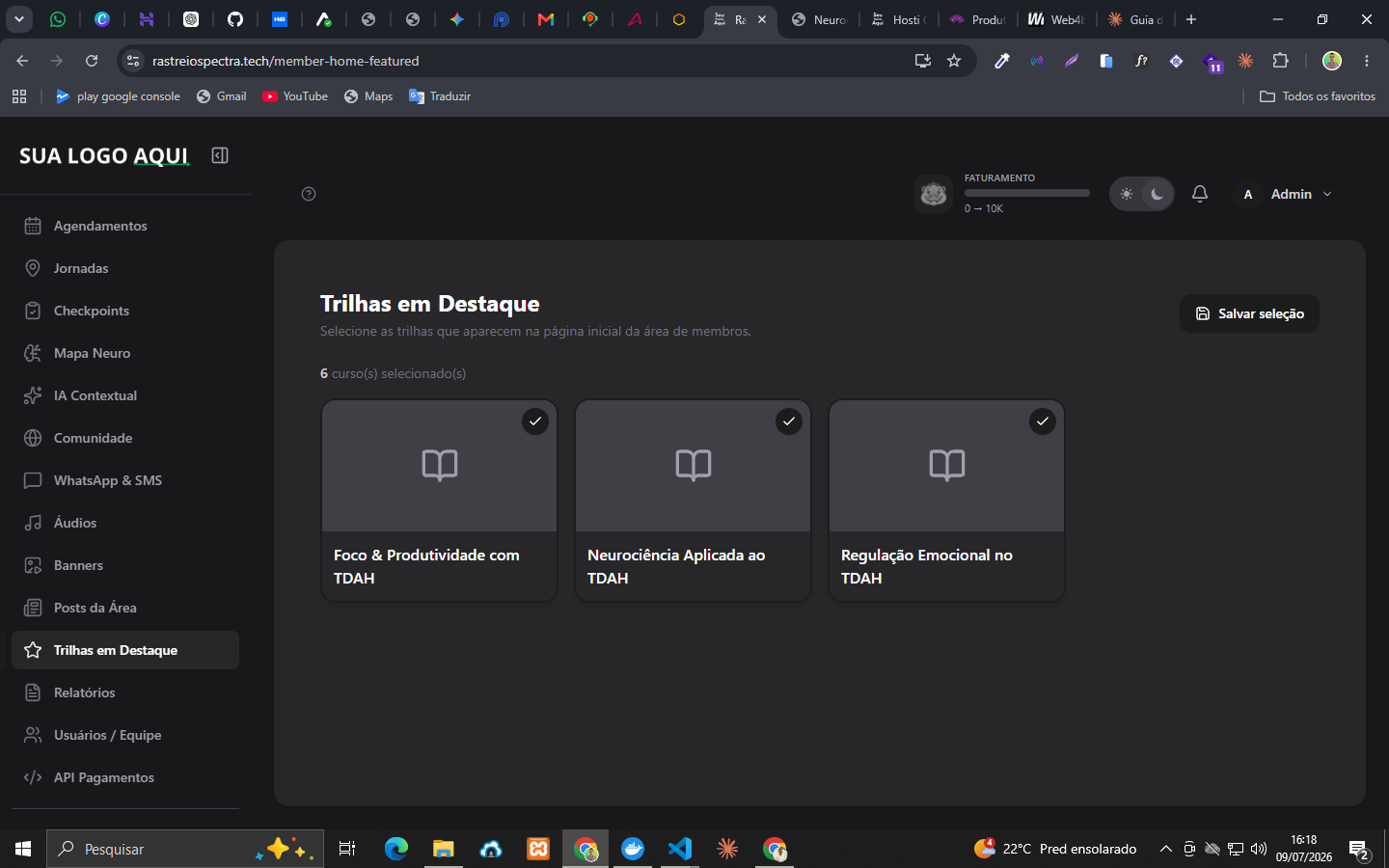Click the Posts da Área newspaper icon
Image resolution: width=1389 pixels, height=868 pixels.
pos(33,608)
